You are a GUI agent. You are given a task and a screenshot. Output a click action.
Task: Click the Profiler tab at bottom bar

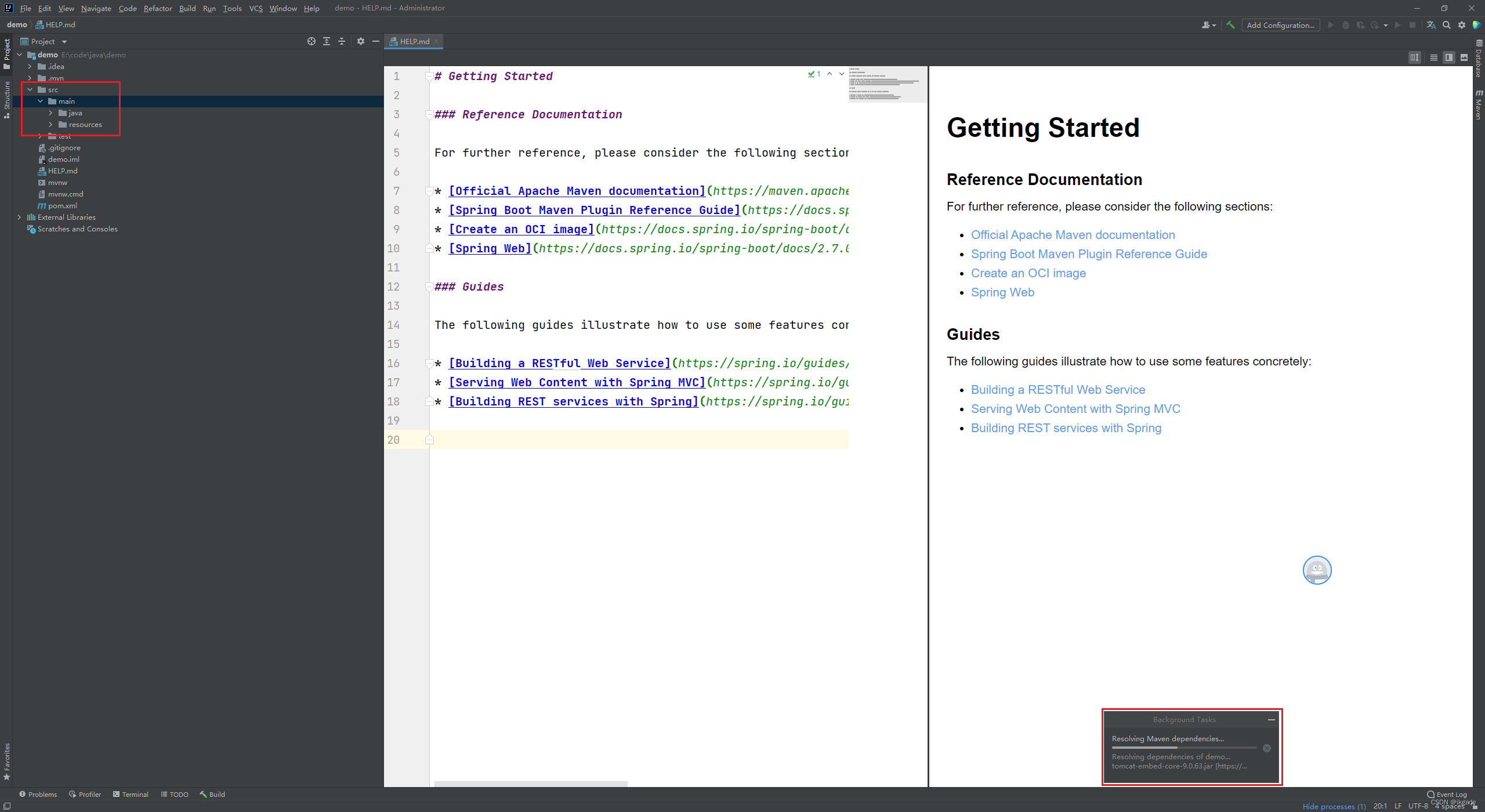click(88, 793)
